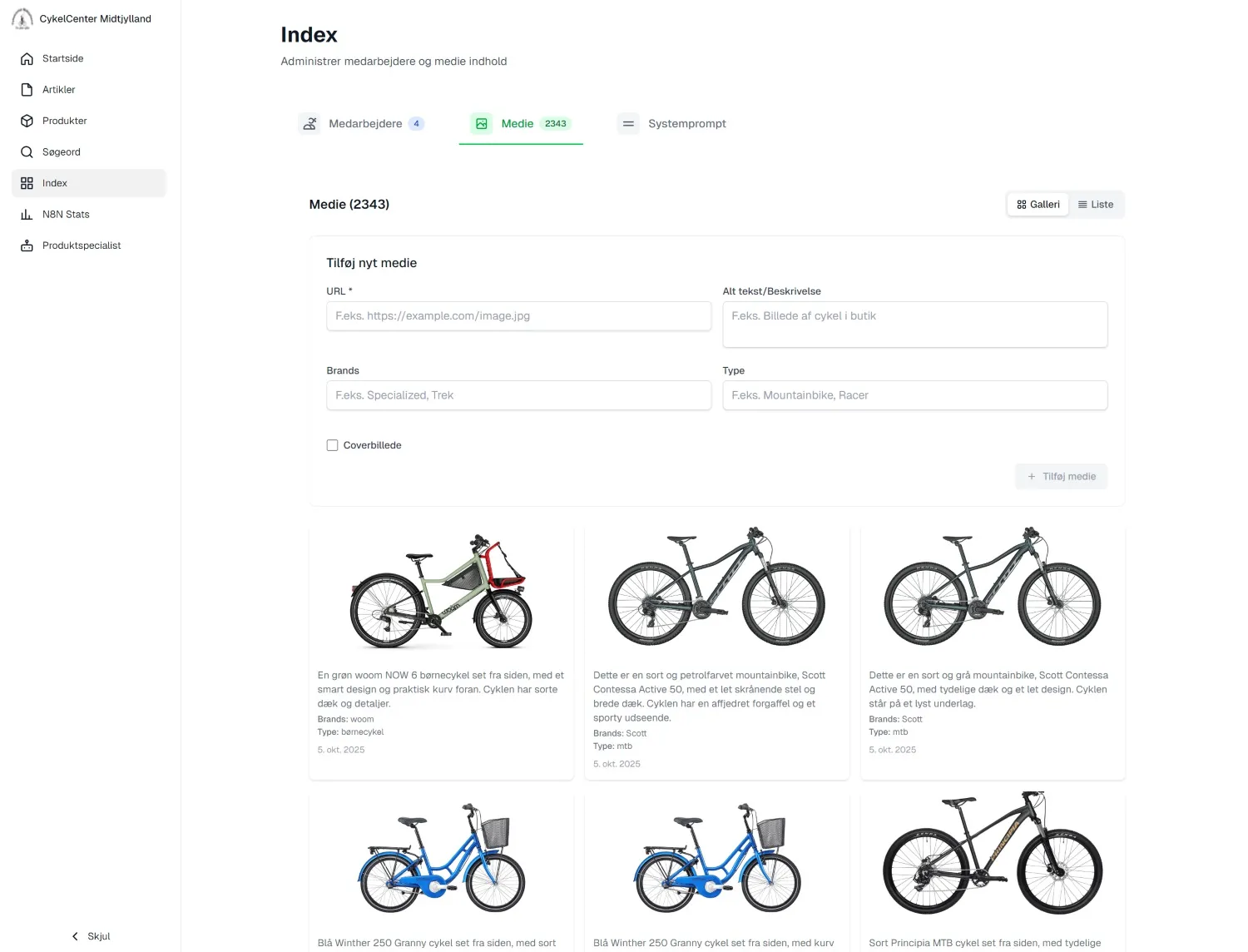1248x952 pixels.
Task: Click into the Alt tekst/Beskrivelse text area
Action: [914, 325]
